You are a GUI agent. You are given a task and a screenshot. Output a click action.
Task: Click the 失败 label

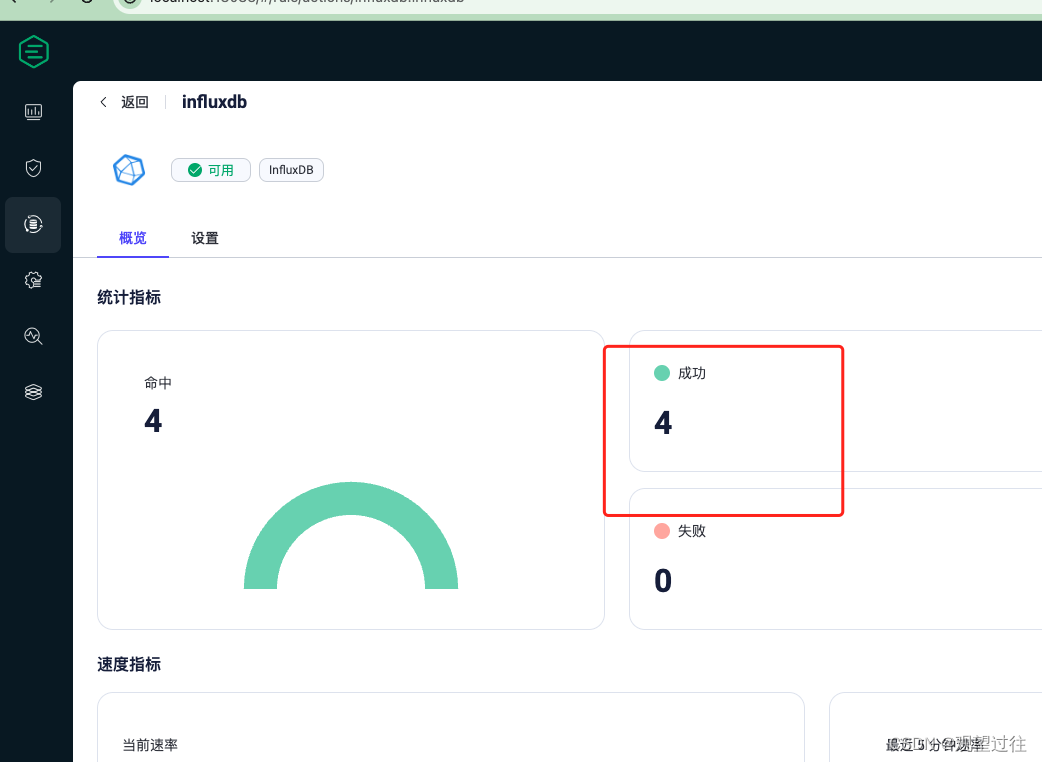(692, 531)
